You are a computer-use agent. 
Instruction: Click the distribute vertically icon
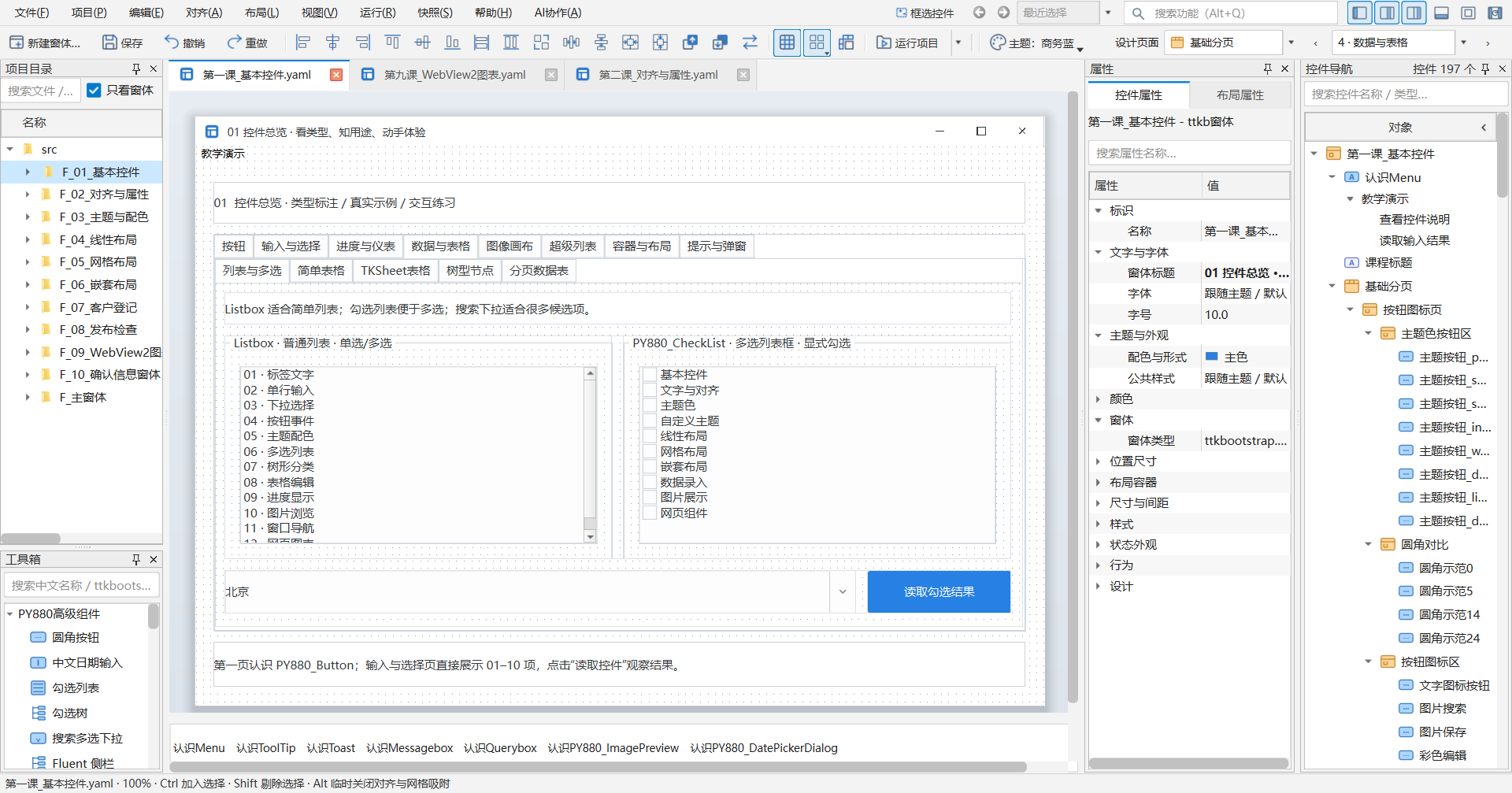click(x=602, y=43)
